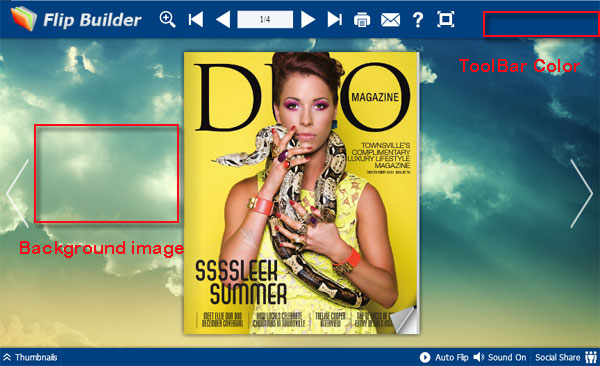The width and height of the screenshot is (600, 366).
Task: Open help with the question mark icon
Action: pyautogui.click(x=418, y=20)
